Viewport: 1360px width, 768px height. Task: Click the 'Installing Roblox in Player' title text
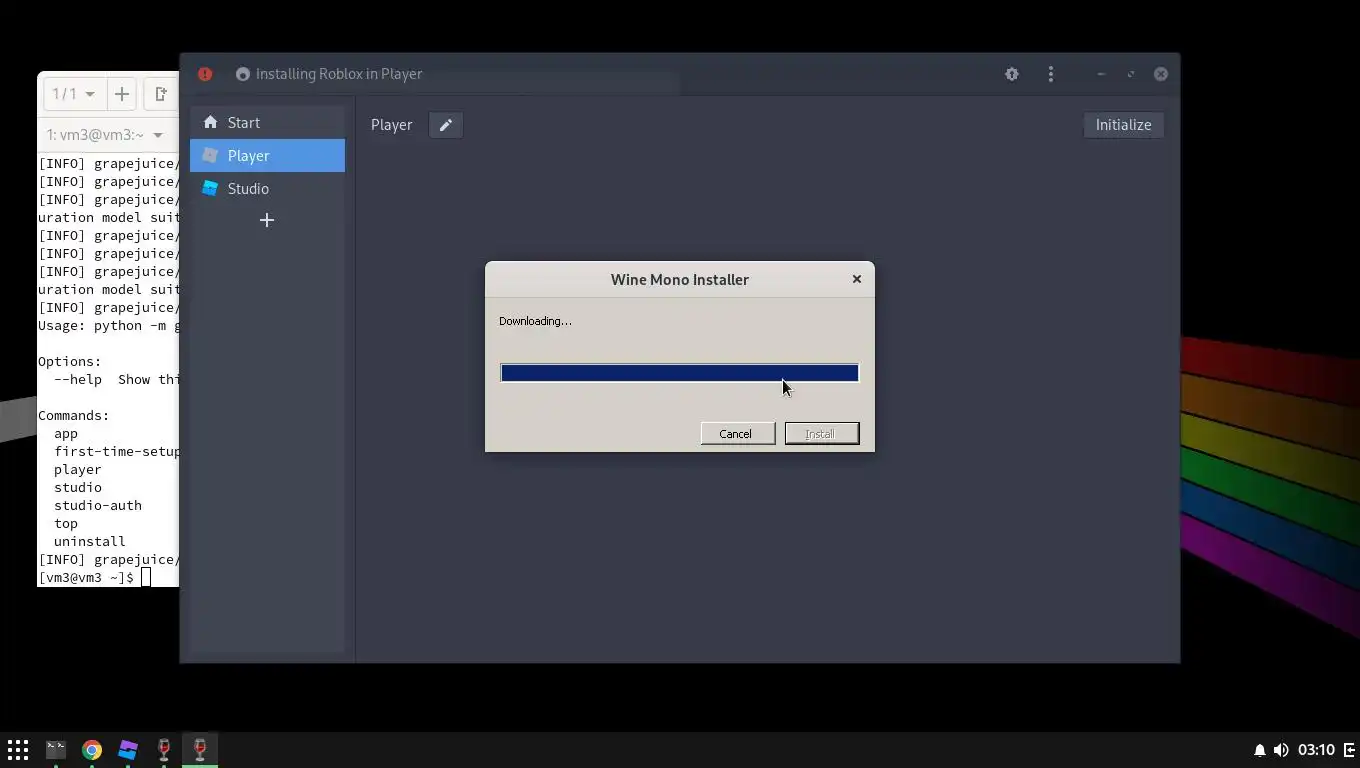[x=339, y=74]
